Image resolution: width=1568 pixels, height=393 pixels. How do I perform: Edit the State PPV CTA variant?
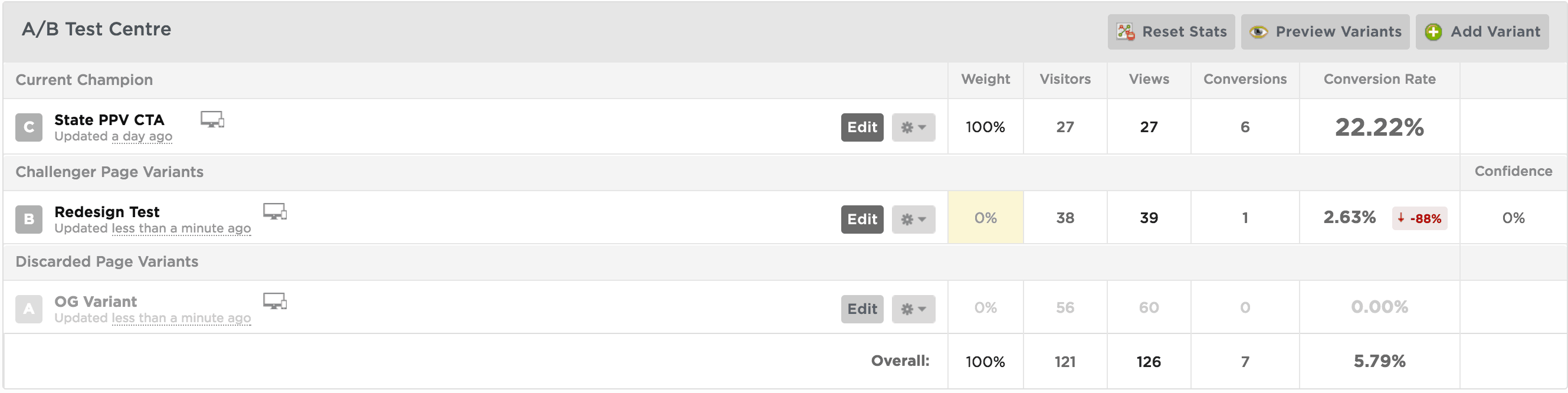[862, 127]
